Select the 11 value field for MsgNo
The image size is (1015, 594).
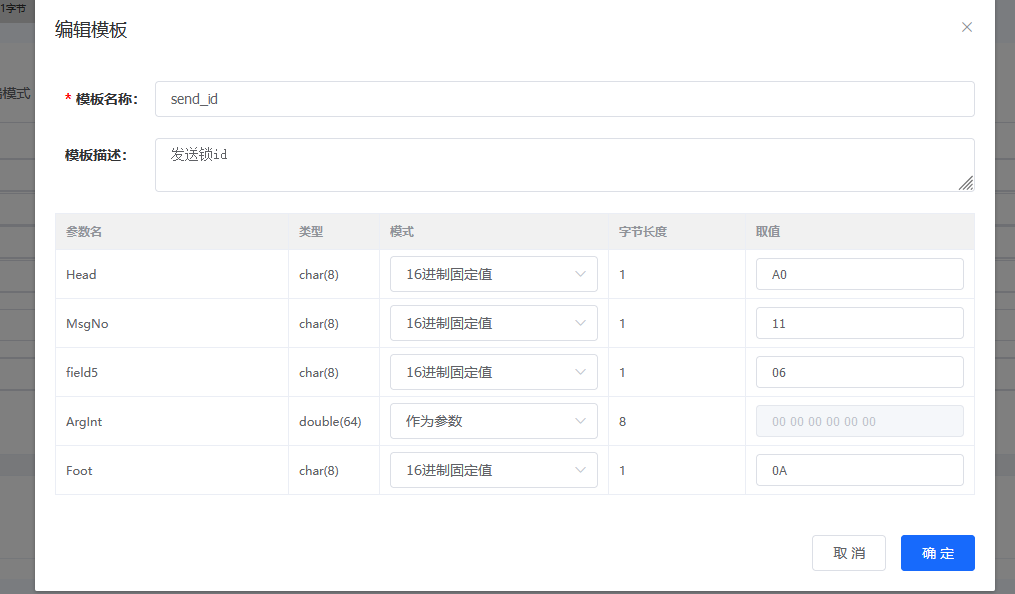point(859,323)
